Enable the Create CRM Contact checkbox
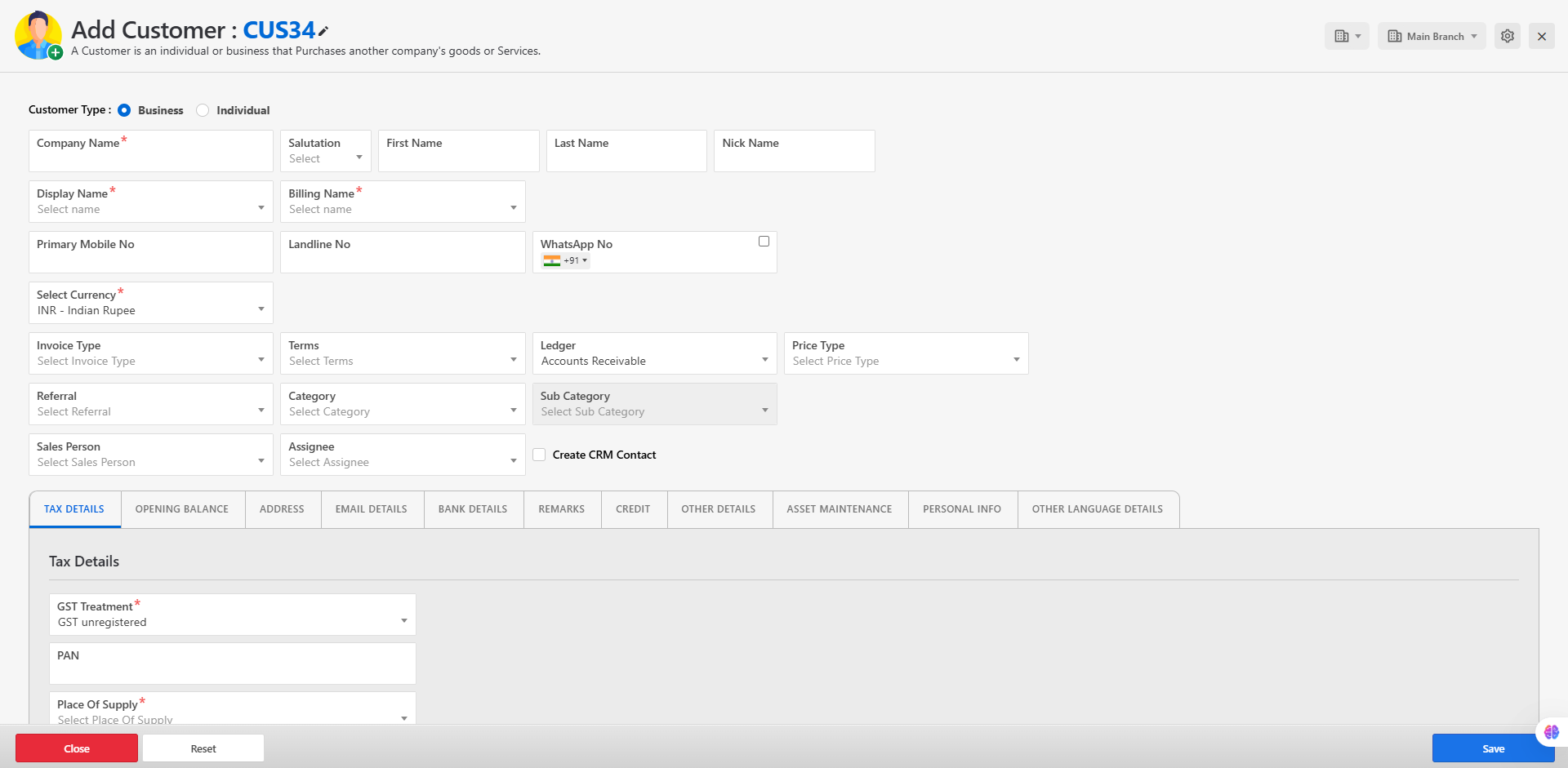 tap(539, 455)
